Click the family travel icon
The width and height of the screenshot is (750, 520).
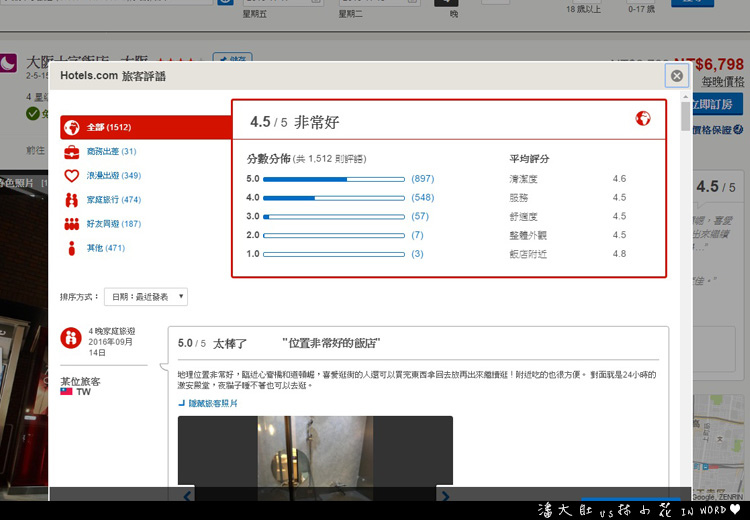click(72, 200)
